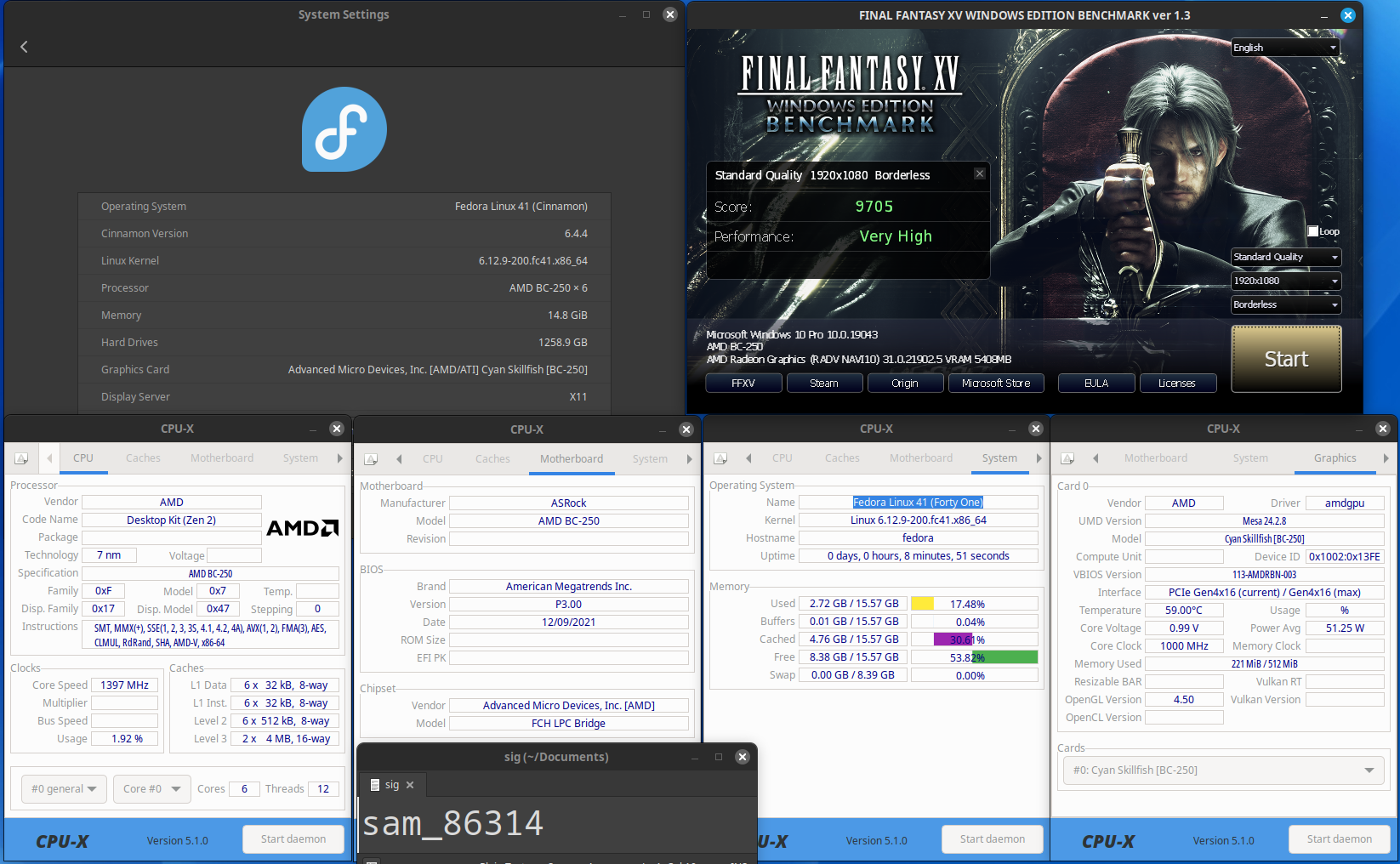
Task: Click the AMD logo in CPU-X
Action: 303,528
